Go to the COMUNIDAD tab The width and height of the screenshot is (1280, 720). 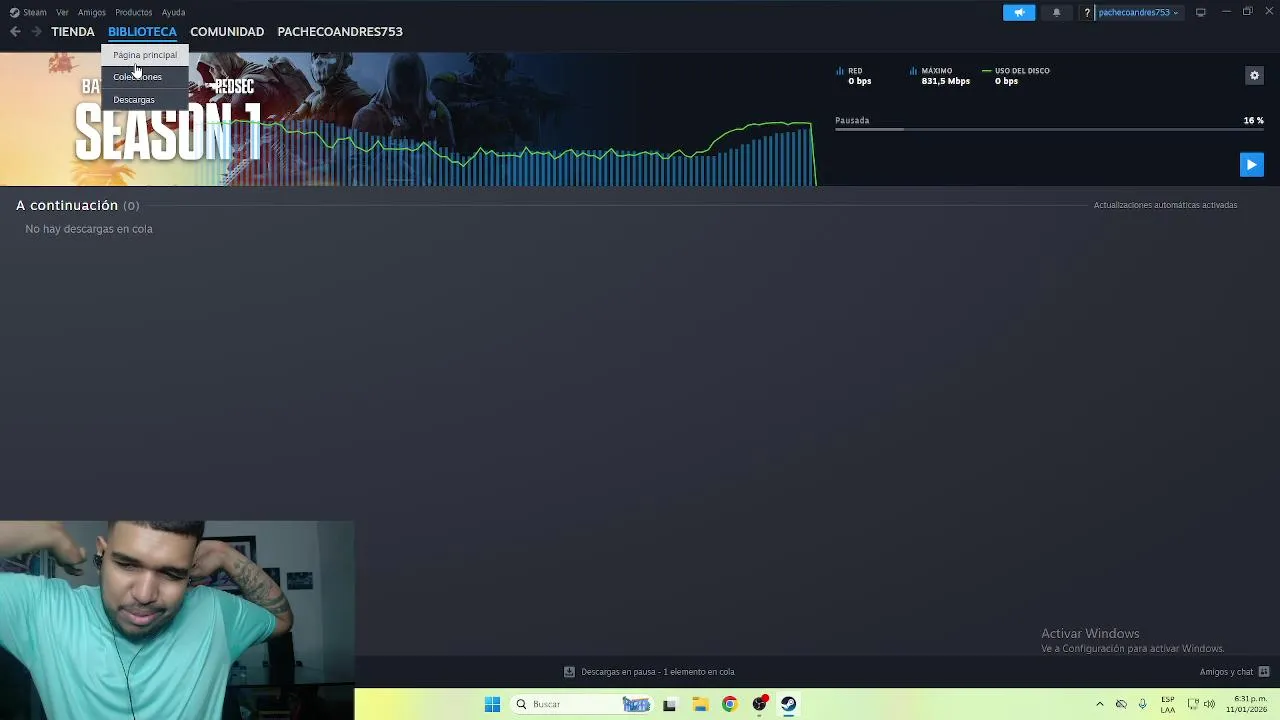[227, 32]
